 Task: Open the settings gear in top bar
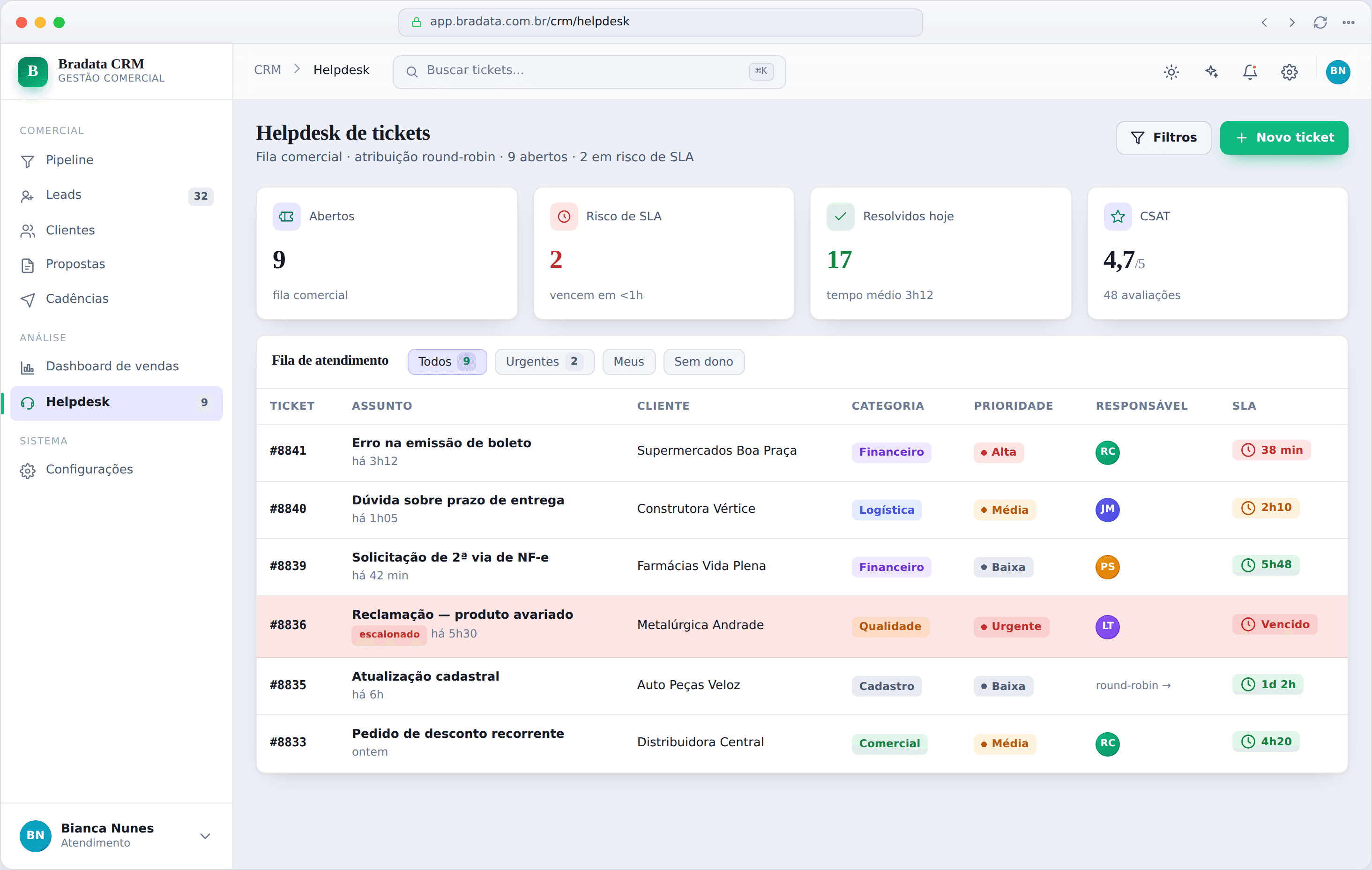coord(1290,72)
